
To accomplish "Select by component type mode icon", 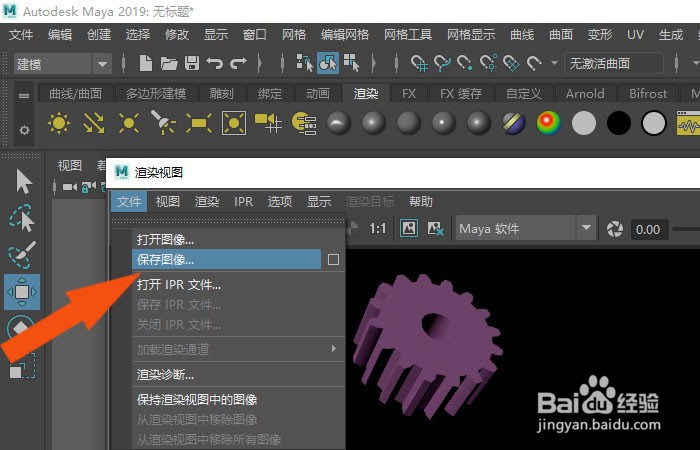I will [351, 63].
